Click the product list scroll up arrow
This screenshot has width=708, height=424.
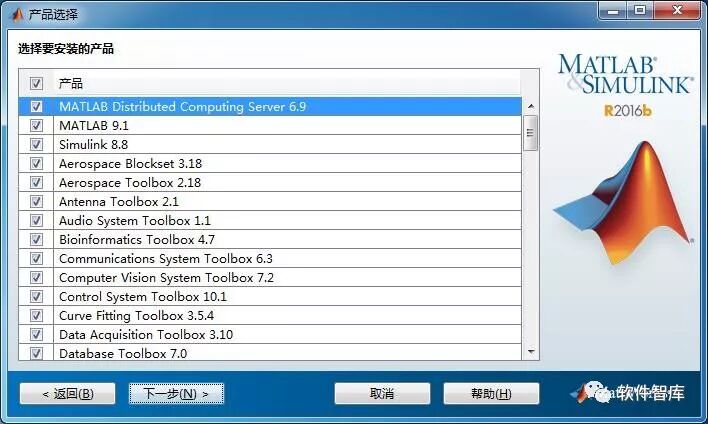pyautogui.click(x=531, y=107)
